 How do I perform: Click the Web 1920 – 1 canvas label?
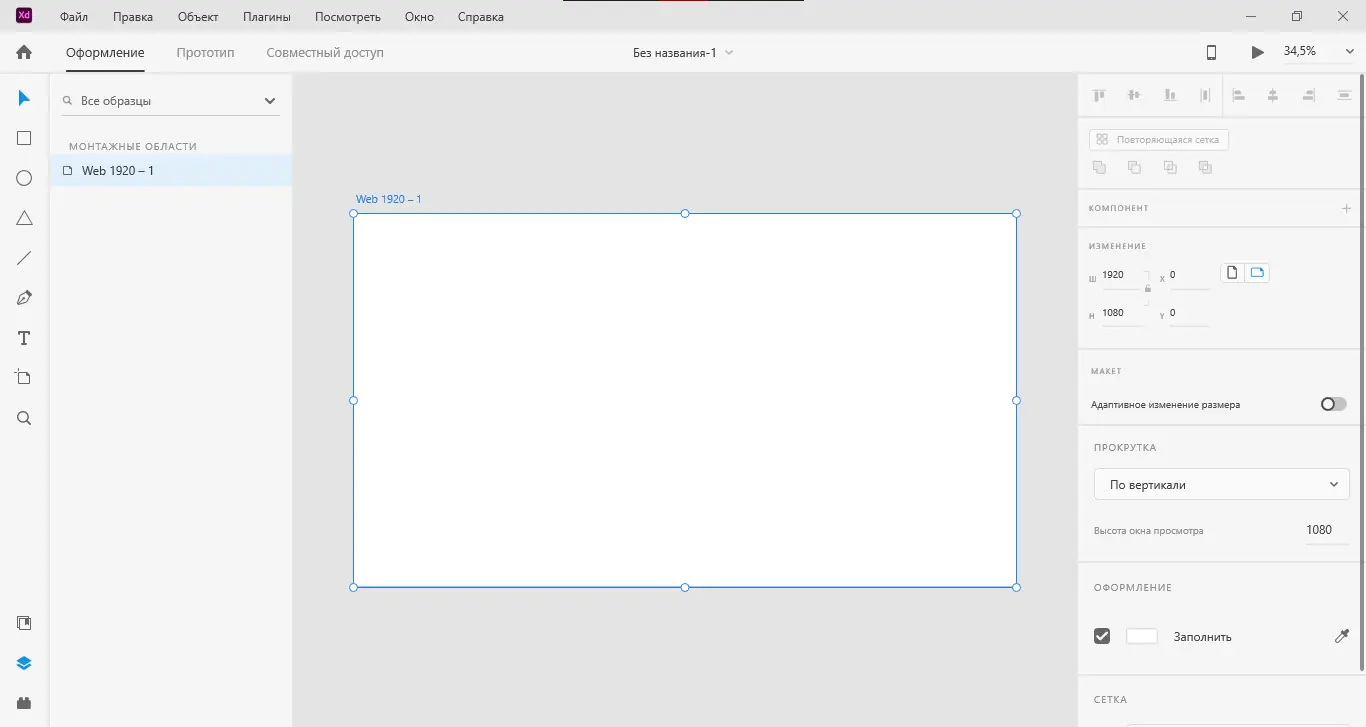coord(389,199)
